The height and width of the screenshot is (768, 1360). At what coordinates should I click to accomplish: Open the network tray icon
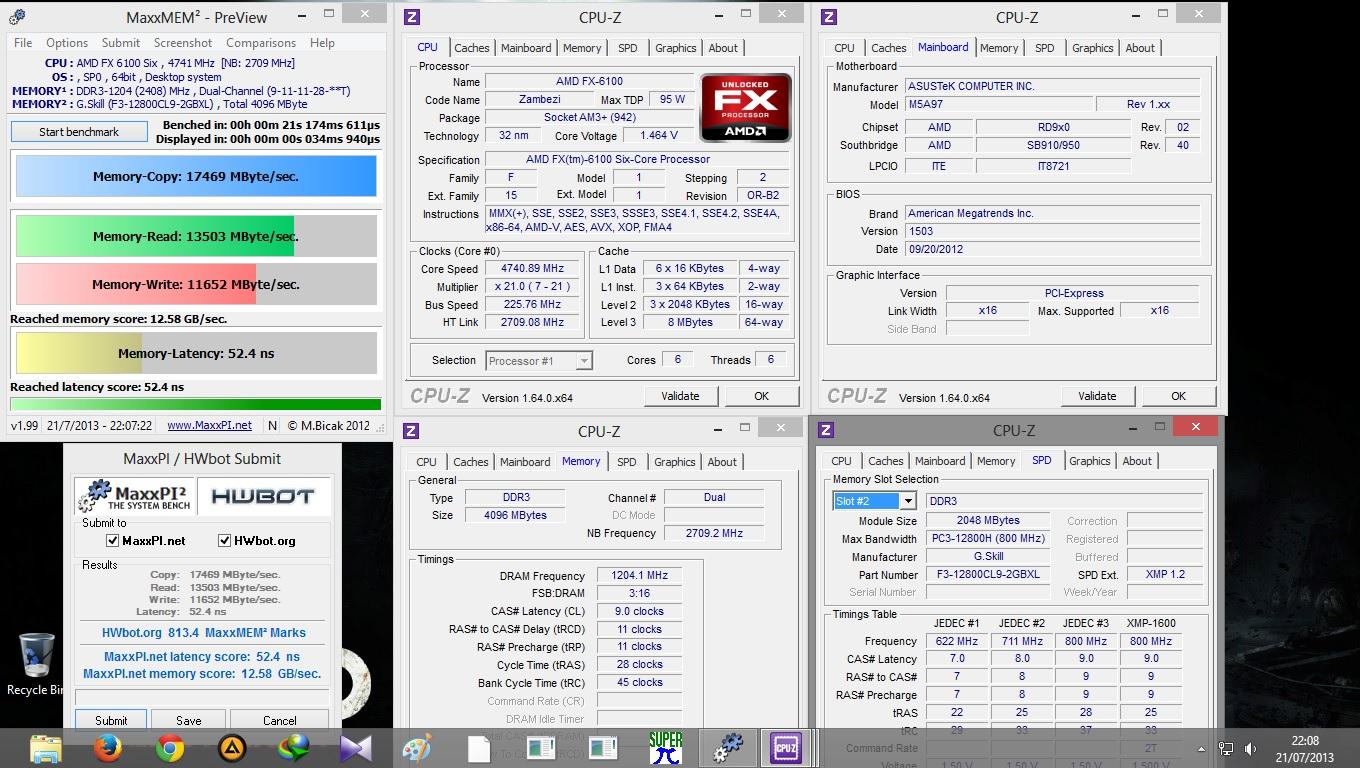pyautogui.click(x=1226, y=748)
